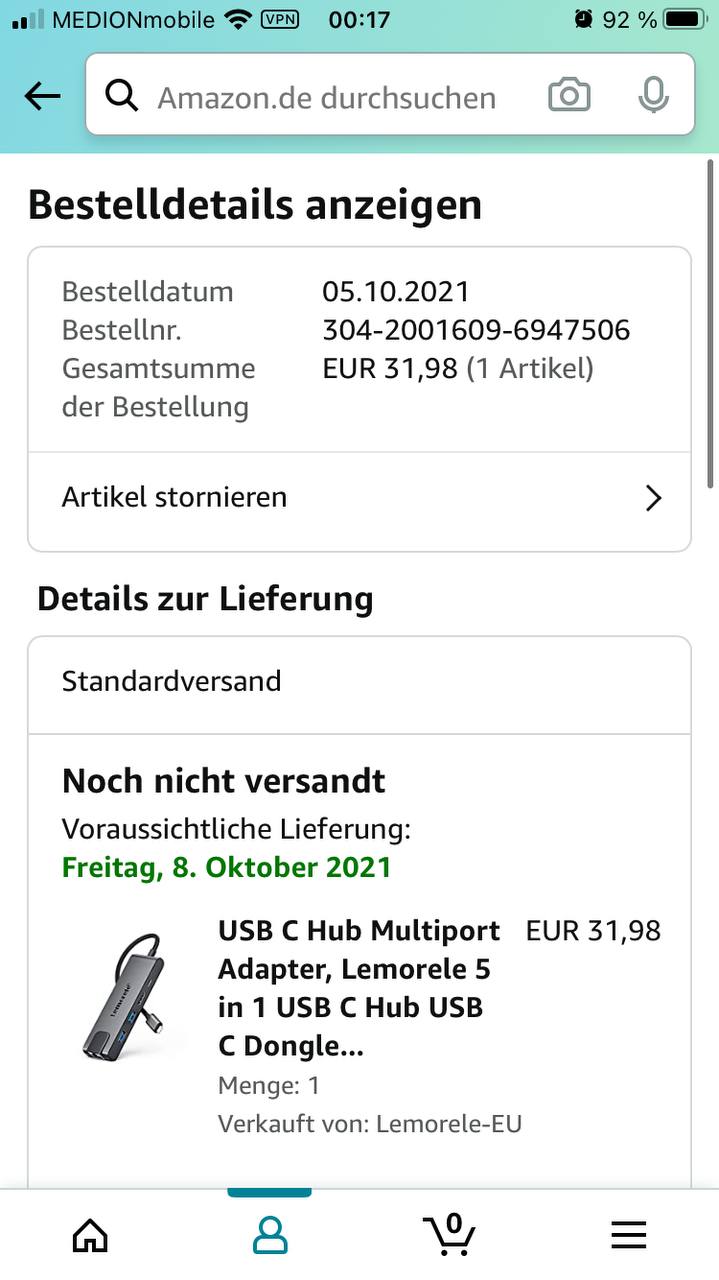
Task: Go to Home via house icon
Action: [90, 1235]
